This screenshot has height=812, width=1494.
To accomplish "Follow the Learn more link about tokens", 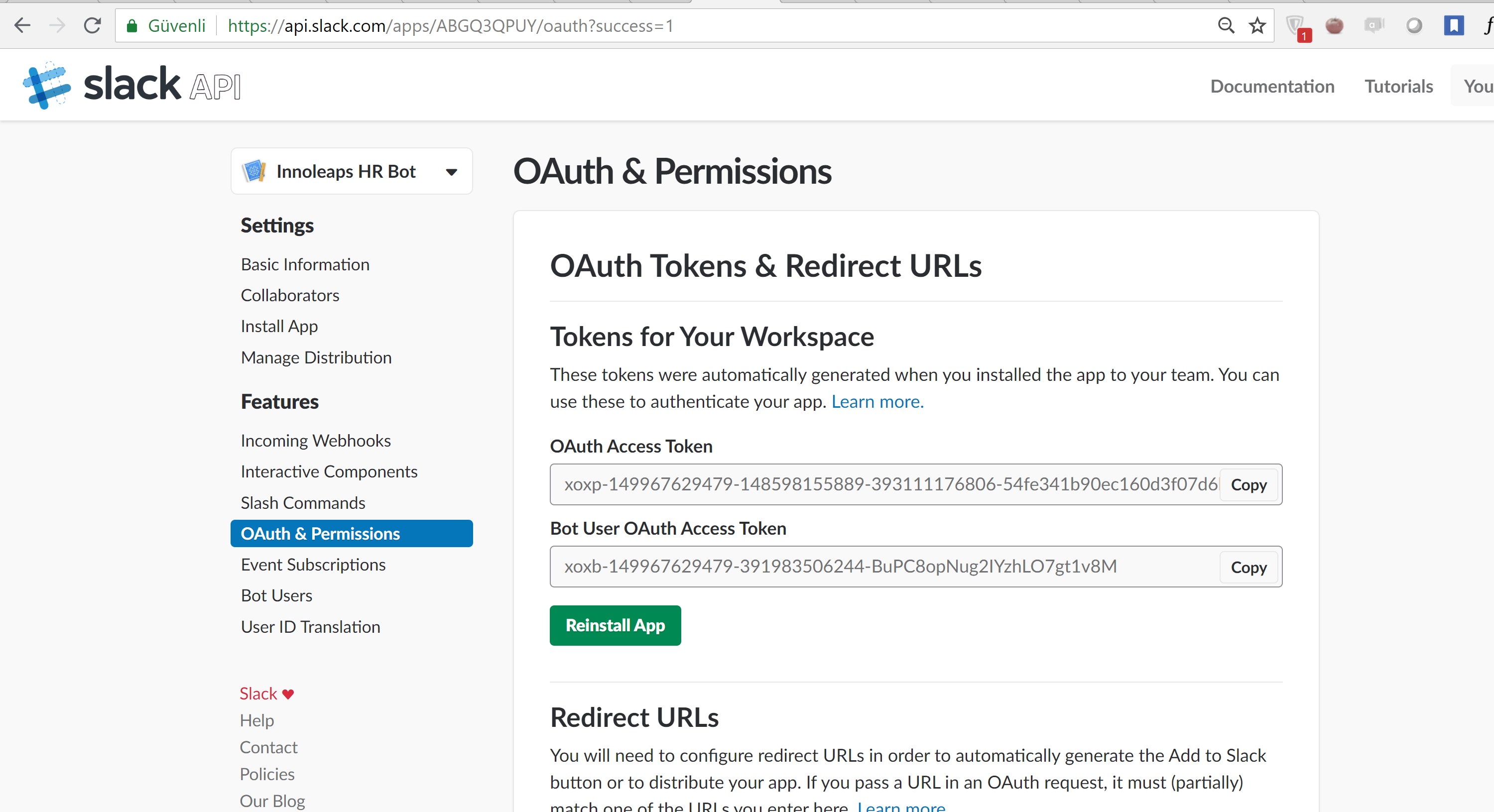I will coord(877,401).
